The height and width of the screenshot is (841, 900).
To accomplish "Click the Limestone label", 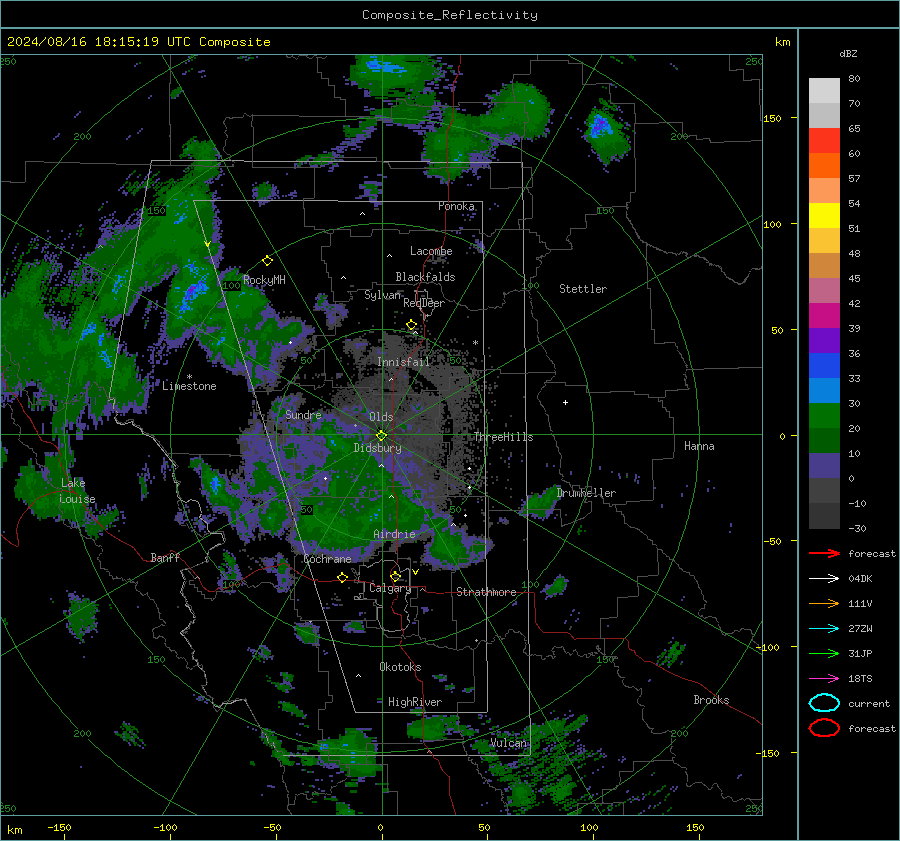I will point(189,386).
